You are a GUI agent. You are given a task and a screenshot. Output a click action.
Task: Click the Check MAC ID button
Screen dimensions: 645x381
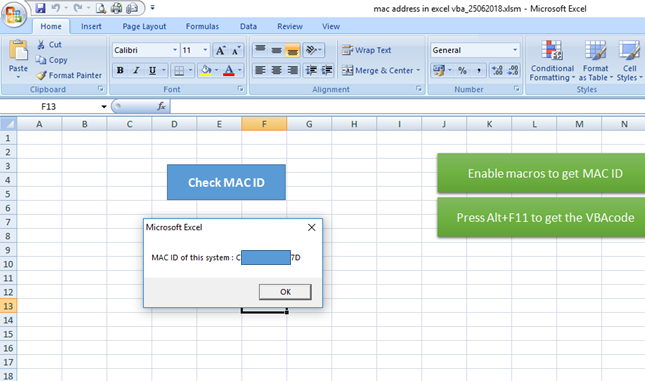click(226, 182)
